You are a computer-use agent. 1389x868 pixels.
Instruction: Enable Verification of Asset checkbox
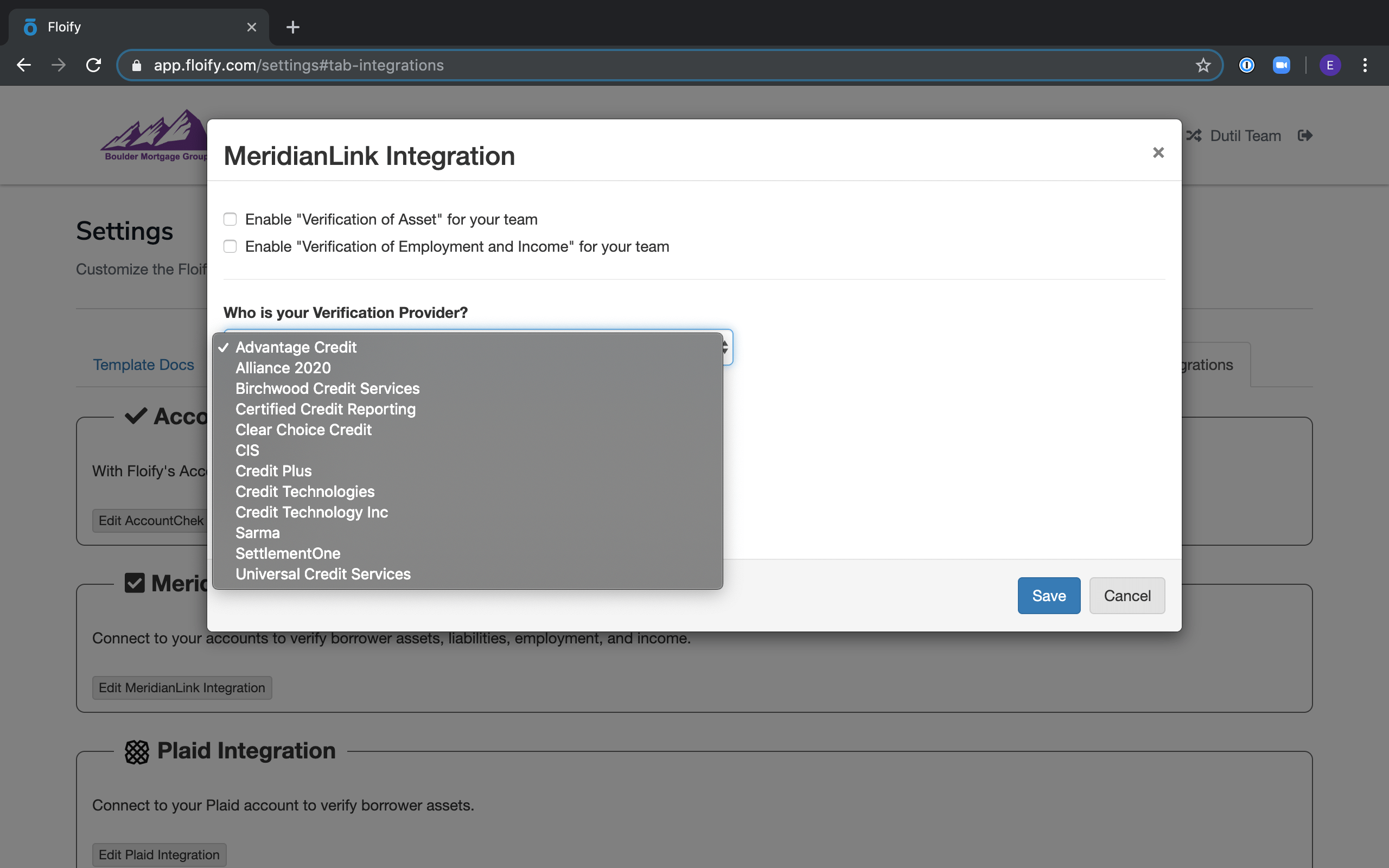coord(230,219)
